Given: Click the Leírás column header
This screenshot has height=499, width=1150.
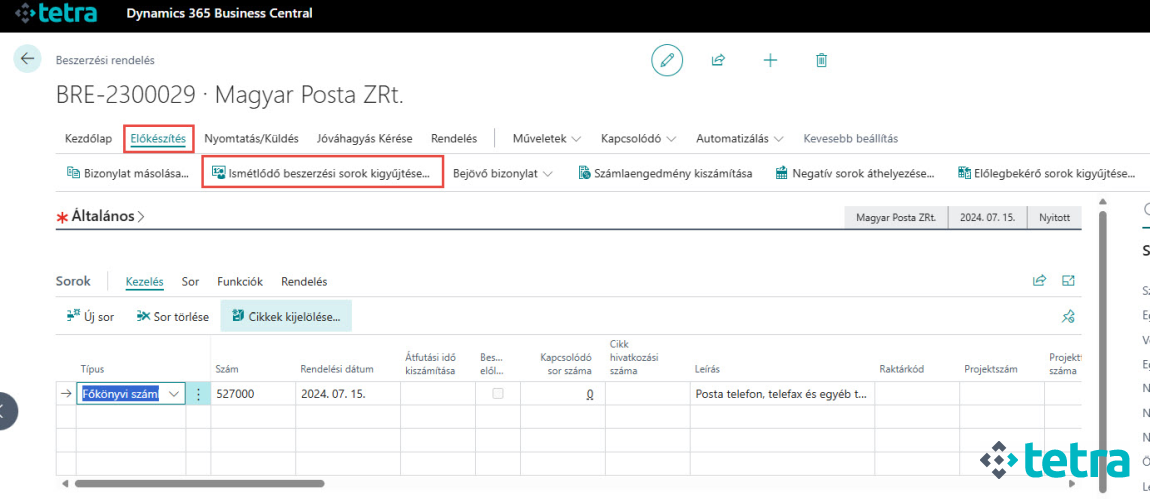Looking at the screenshot, I should click(x=708, y=369).
